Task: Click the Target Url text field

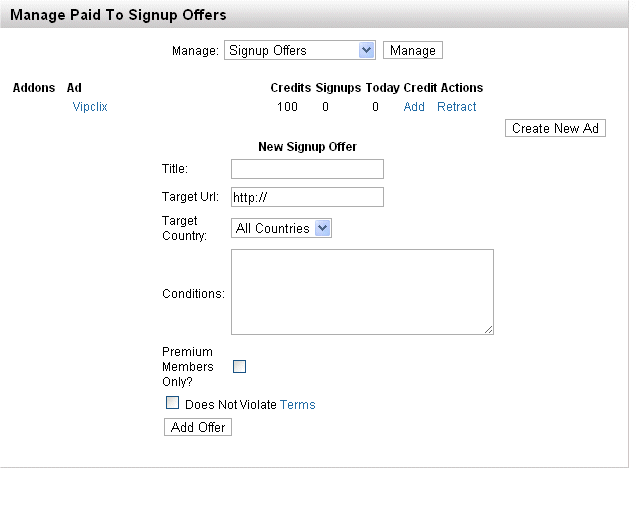Action: pos(307,197)
